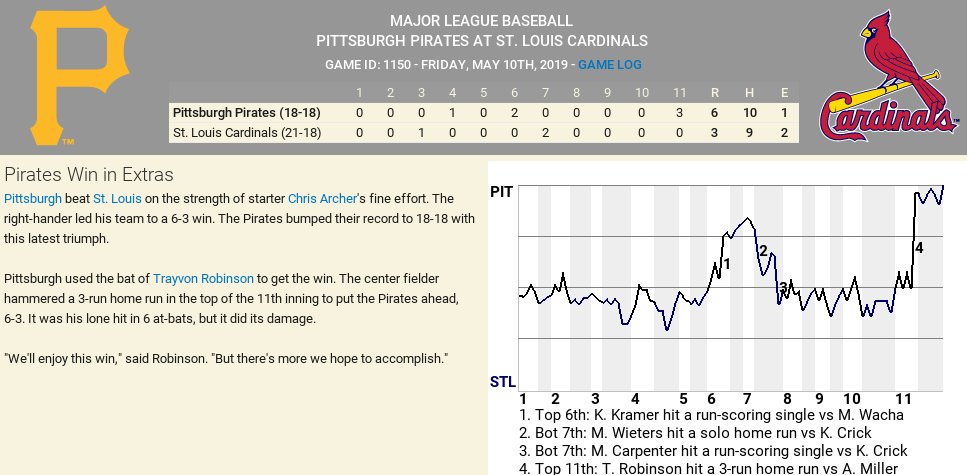Click marker 2 on win probability chart

(x=762, y=251)
